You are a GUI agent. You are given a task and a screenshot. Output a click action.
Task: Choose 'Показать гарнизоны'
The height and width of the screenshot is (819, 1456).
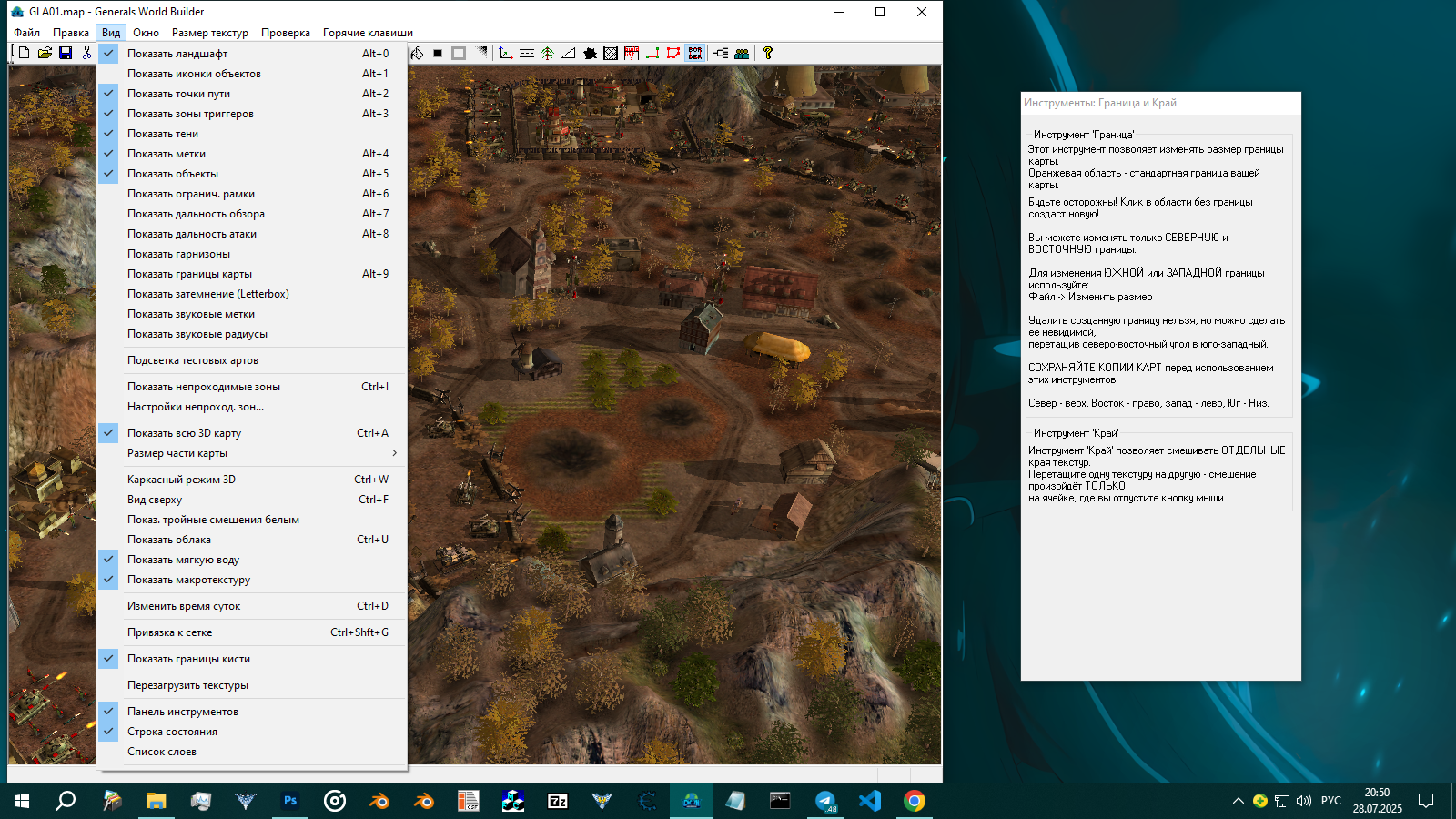pos(252,254)
